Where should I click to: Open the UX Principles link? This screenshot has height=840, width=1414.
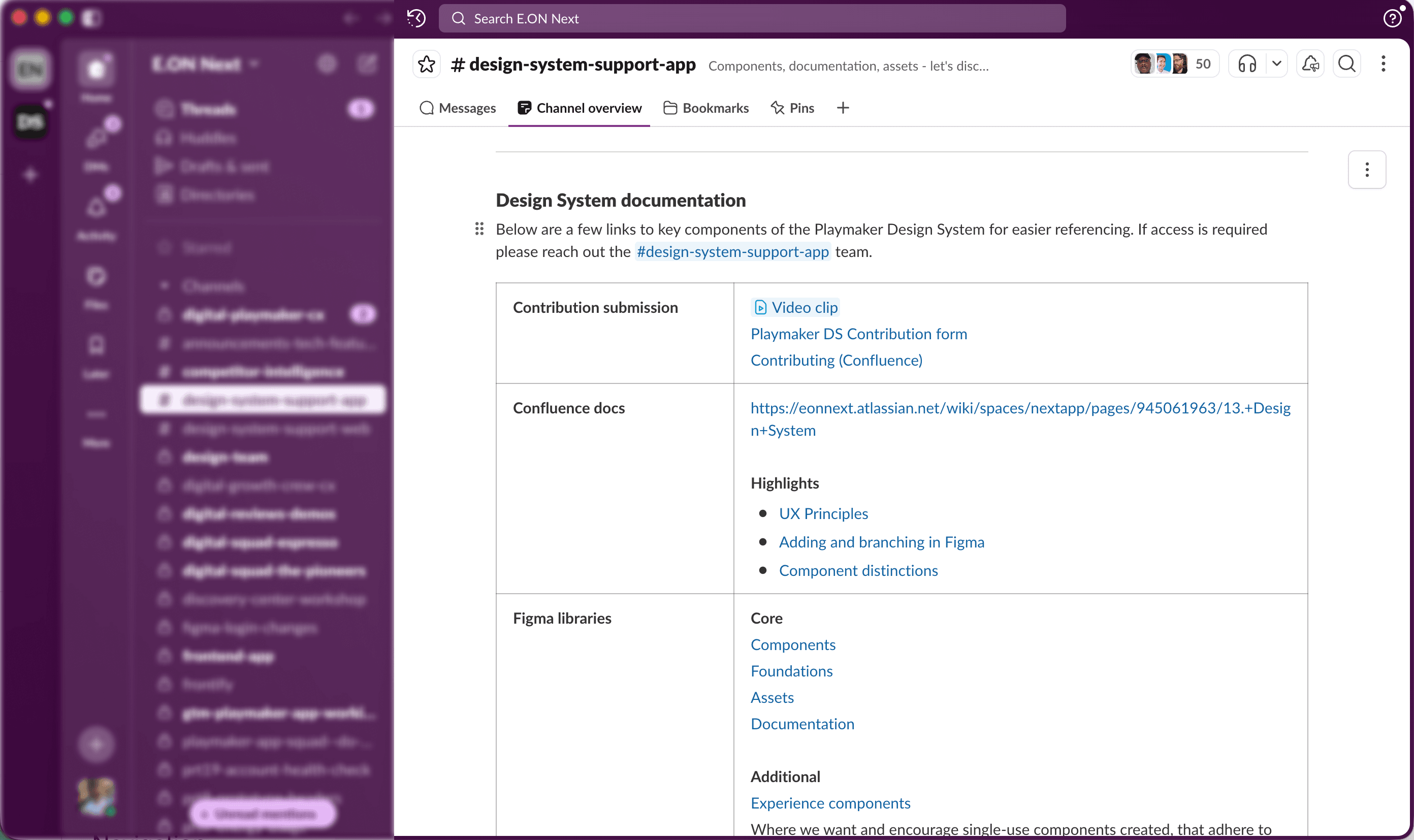point(823,513)
